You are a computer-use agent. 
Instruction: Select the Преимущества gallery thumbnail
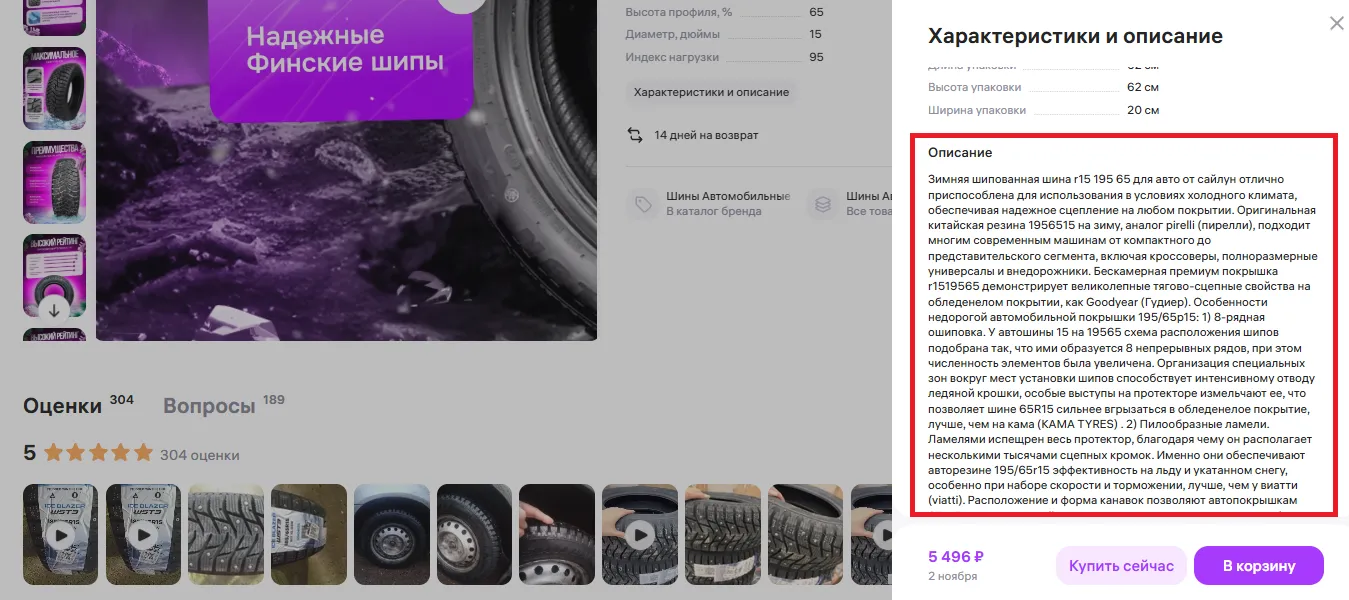54,181
